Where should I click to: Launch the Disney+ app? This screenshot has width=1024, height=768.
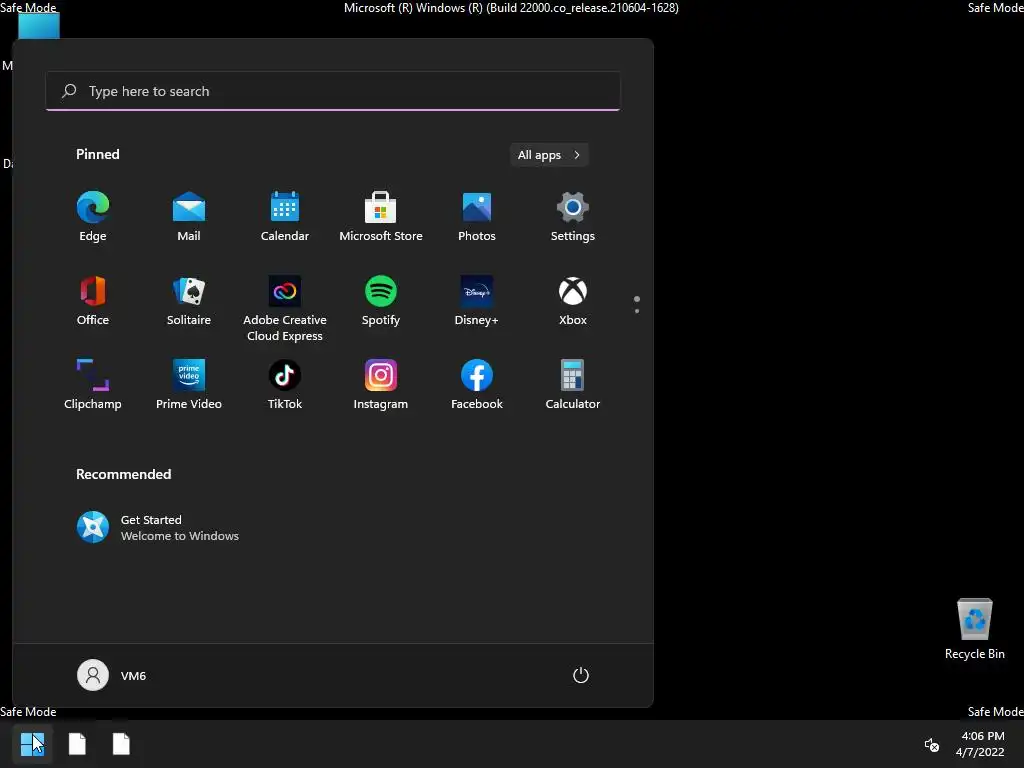(477, 301)
